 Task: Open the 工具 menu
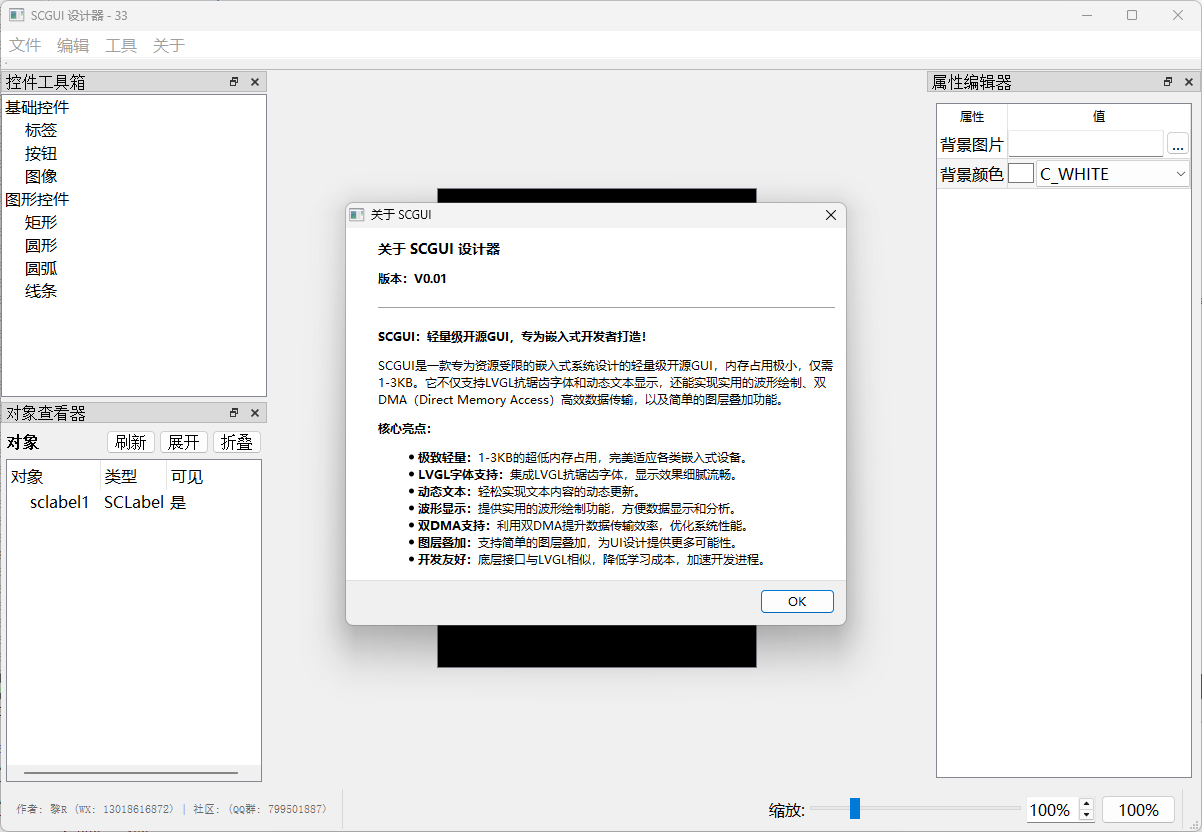click(121, 45)
